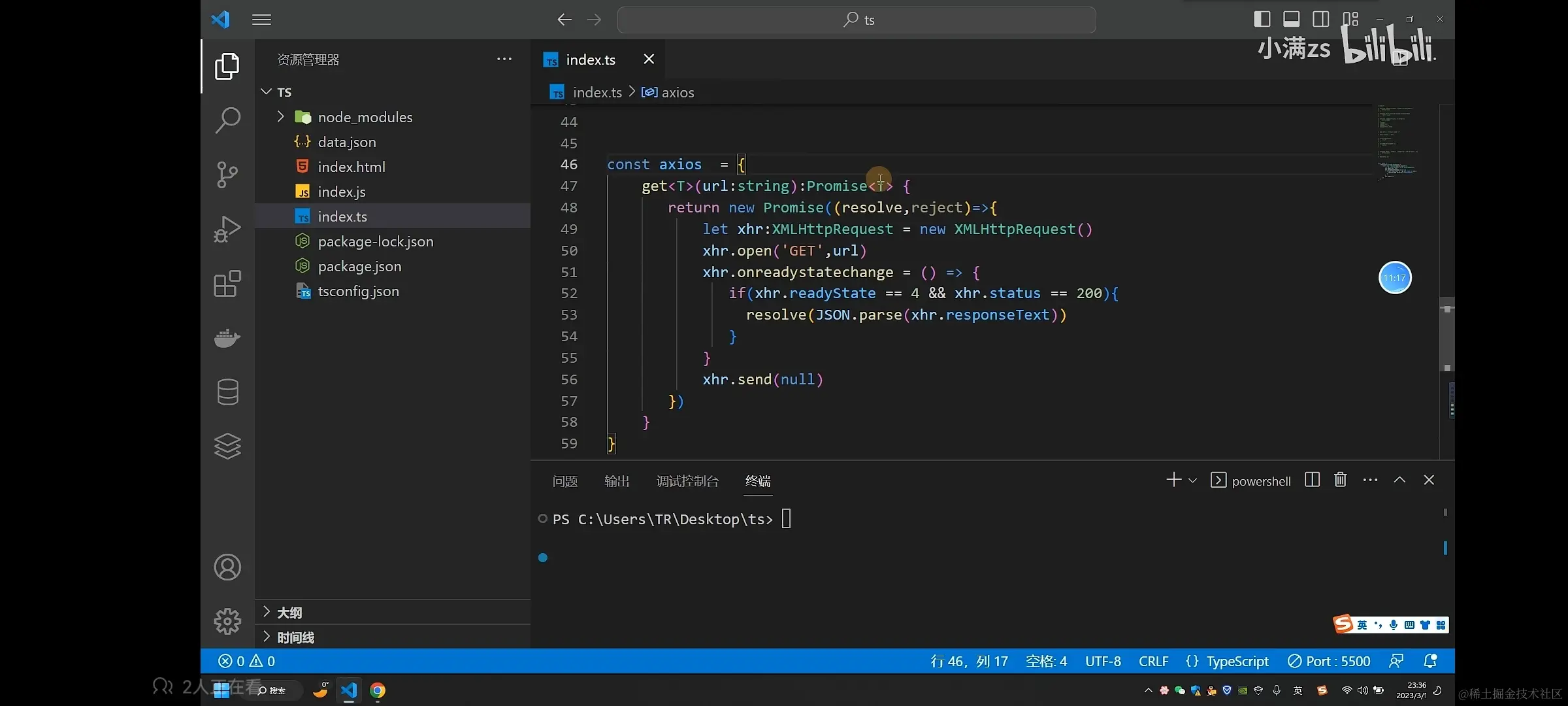The image size is (1568, 706).
Task: Open the Run and Debug view
Action: tap(227, 229)
